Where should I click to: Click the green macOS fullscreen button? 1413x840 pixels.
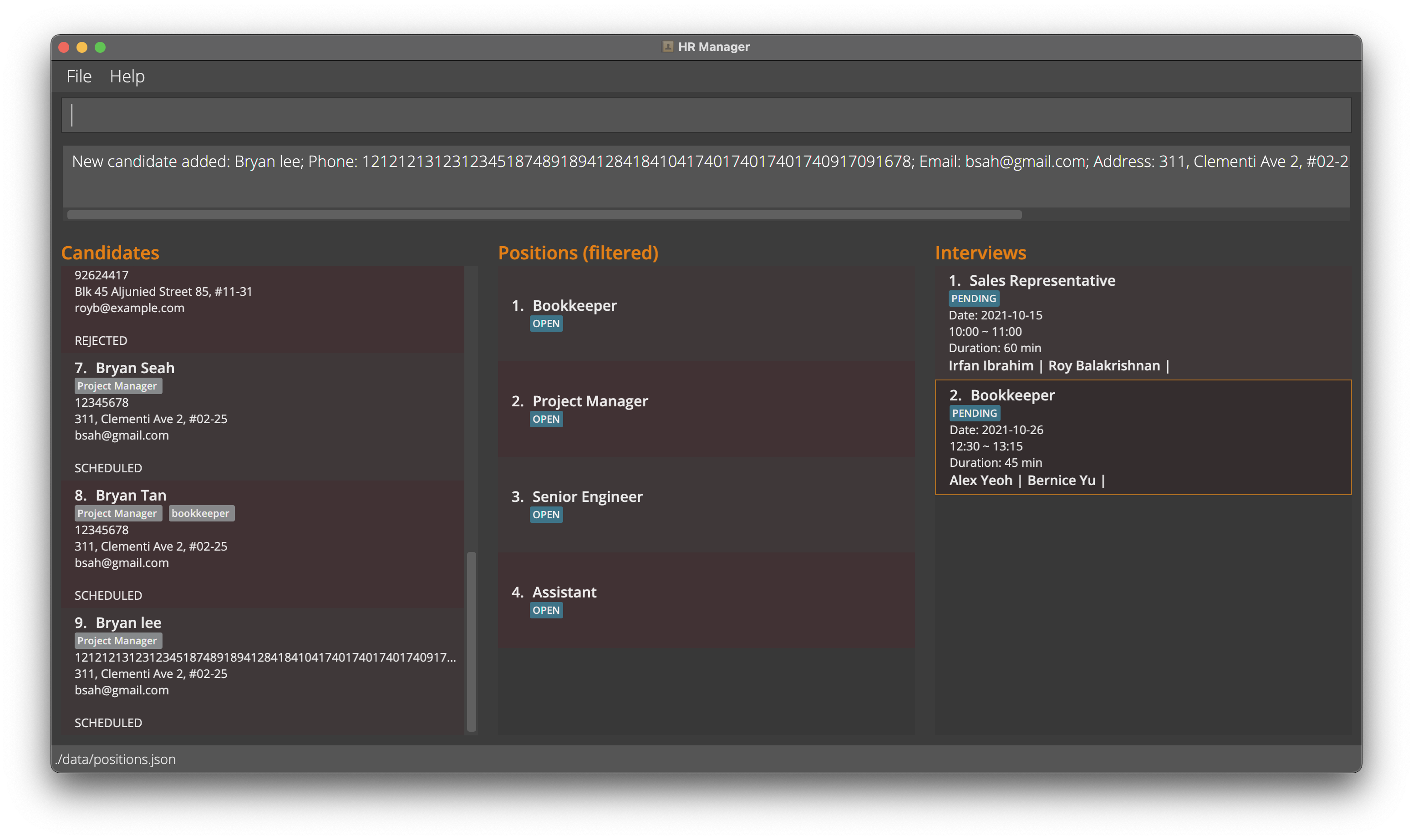pyautogui.click(x=100, y=47)
